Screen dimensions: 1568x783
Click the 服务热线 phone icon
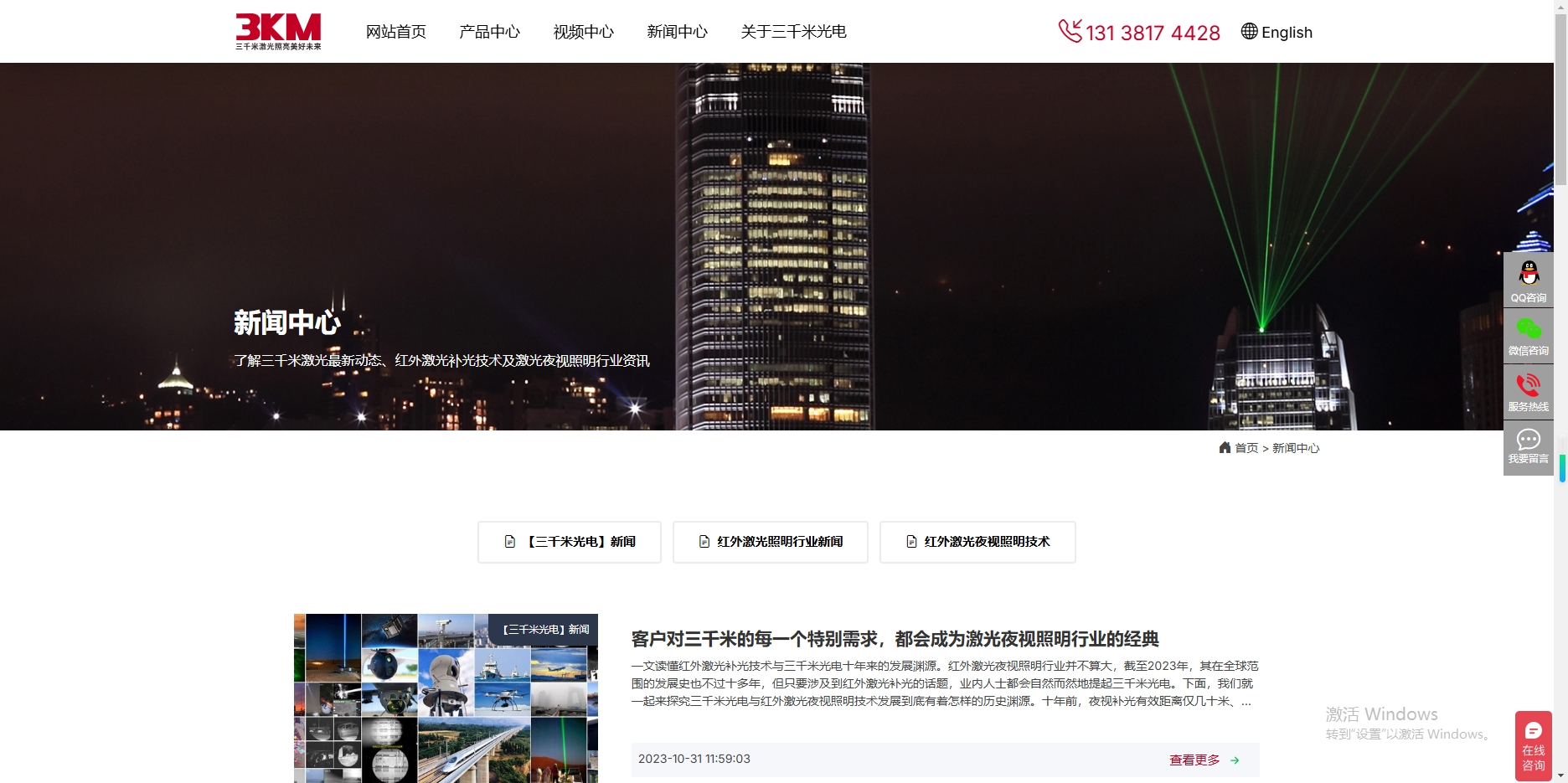click(x=1529, y=386)
